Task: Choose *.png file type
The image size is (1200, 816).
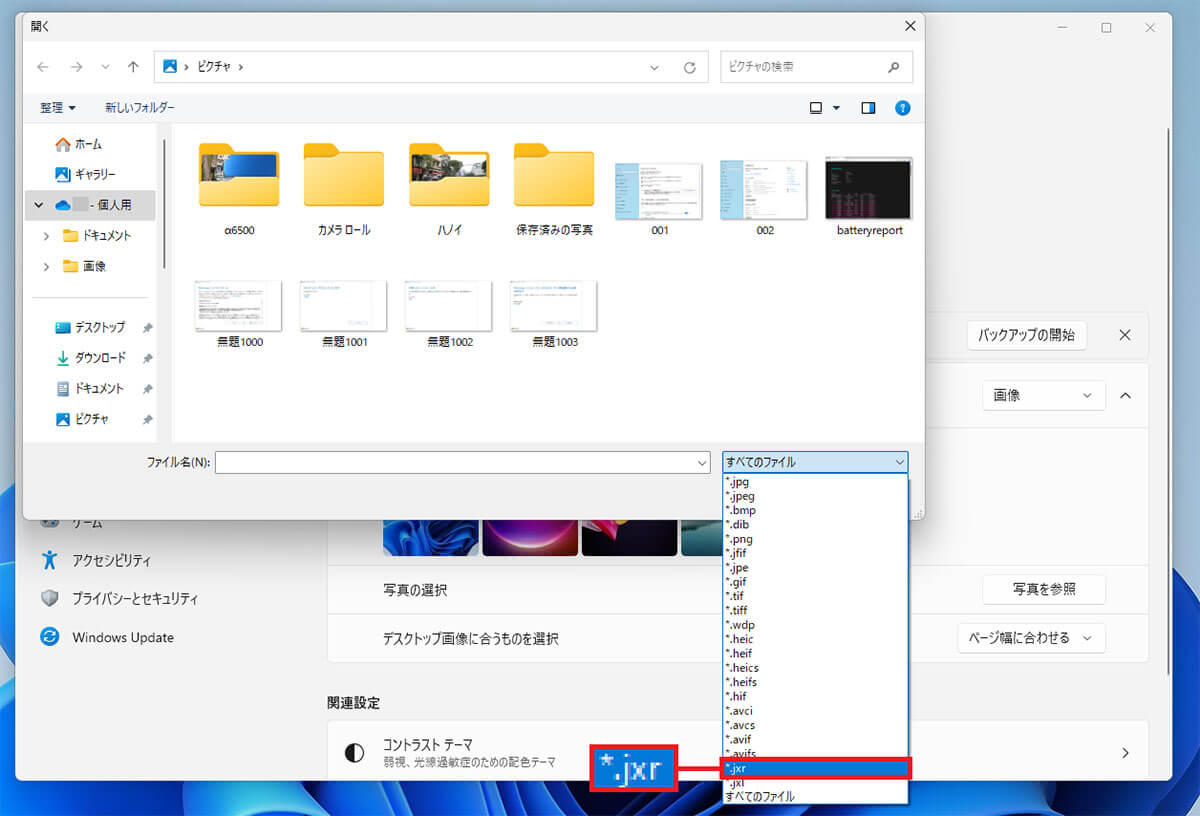Action: click(814, 539)
